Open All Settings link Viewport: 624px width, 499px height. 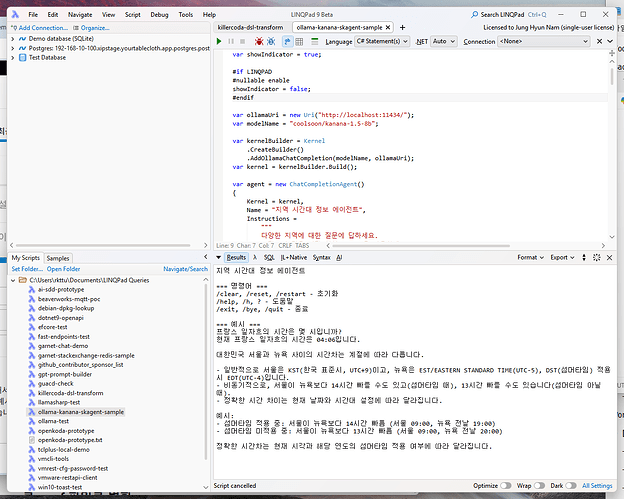pos(597,485)
